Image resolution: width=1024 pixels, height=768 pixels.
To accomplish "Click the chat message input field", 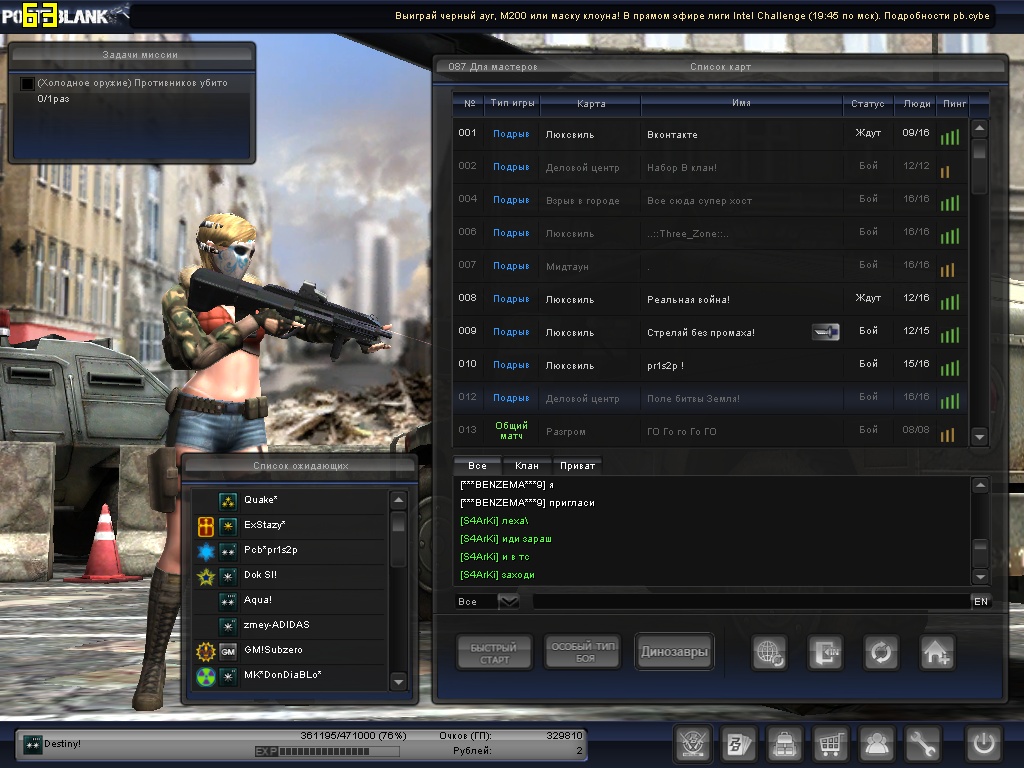I will pos(750,601).
